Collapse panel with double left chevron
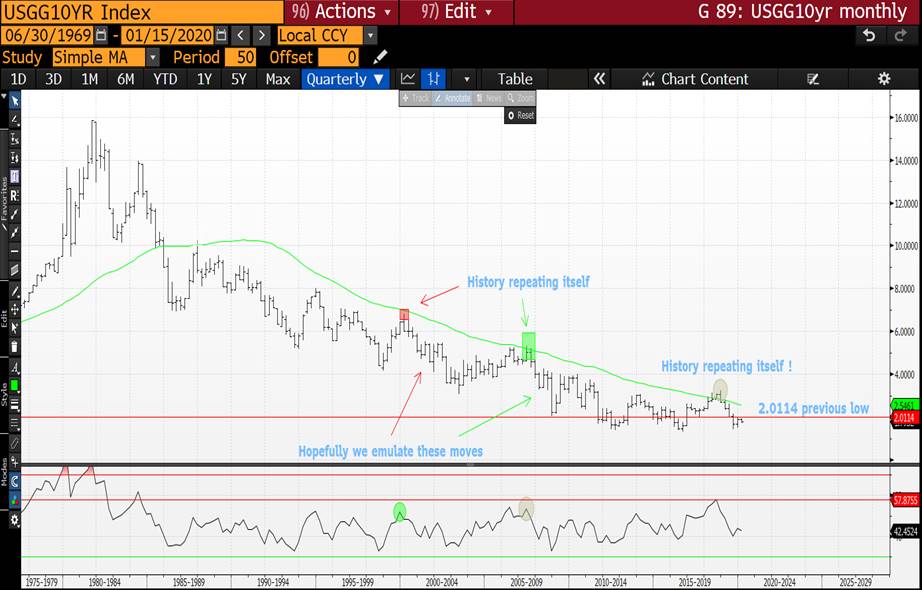The image size is (922, 590). (600, 79)
